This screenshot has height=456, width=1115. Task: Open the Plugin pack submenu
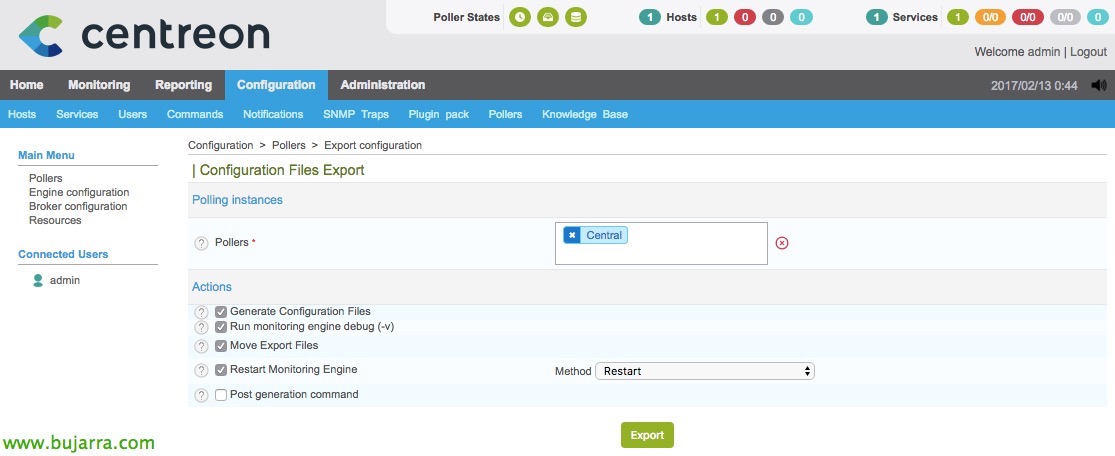point(438,114)
